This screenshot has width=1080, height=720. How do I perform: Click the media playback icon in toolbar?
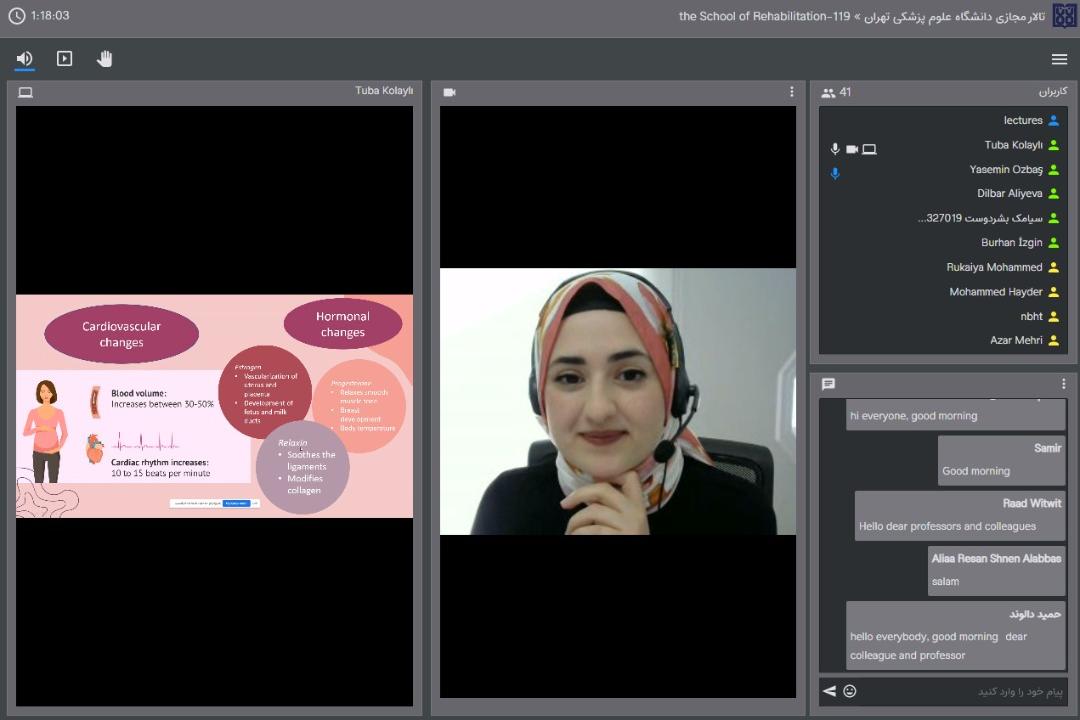(64, 59)
